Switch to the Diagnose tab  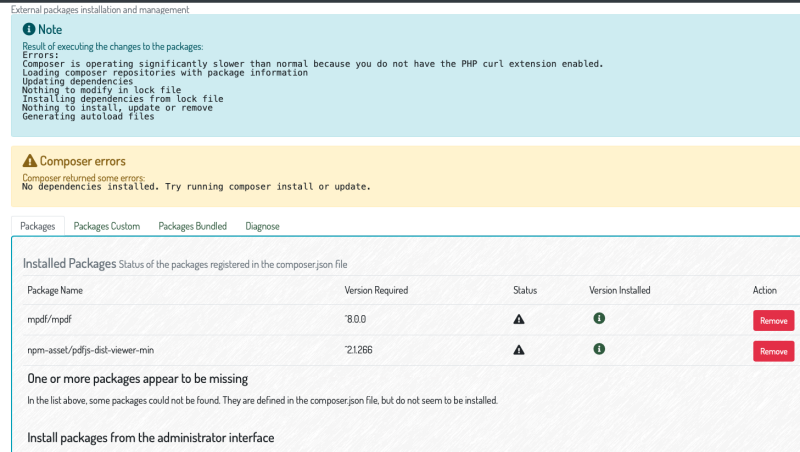click(262, 226)
